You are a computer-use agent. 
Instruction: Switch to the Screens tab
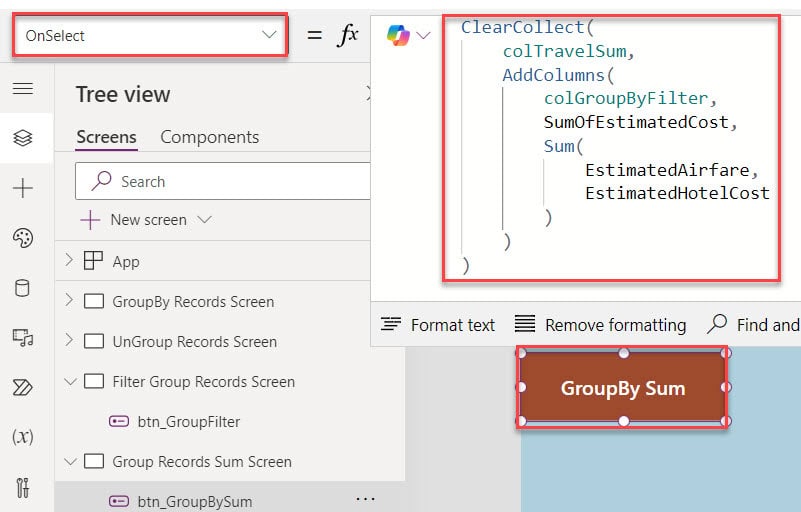pyautogui.click(x=106, y=137)
